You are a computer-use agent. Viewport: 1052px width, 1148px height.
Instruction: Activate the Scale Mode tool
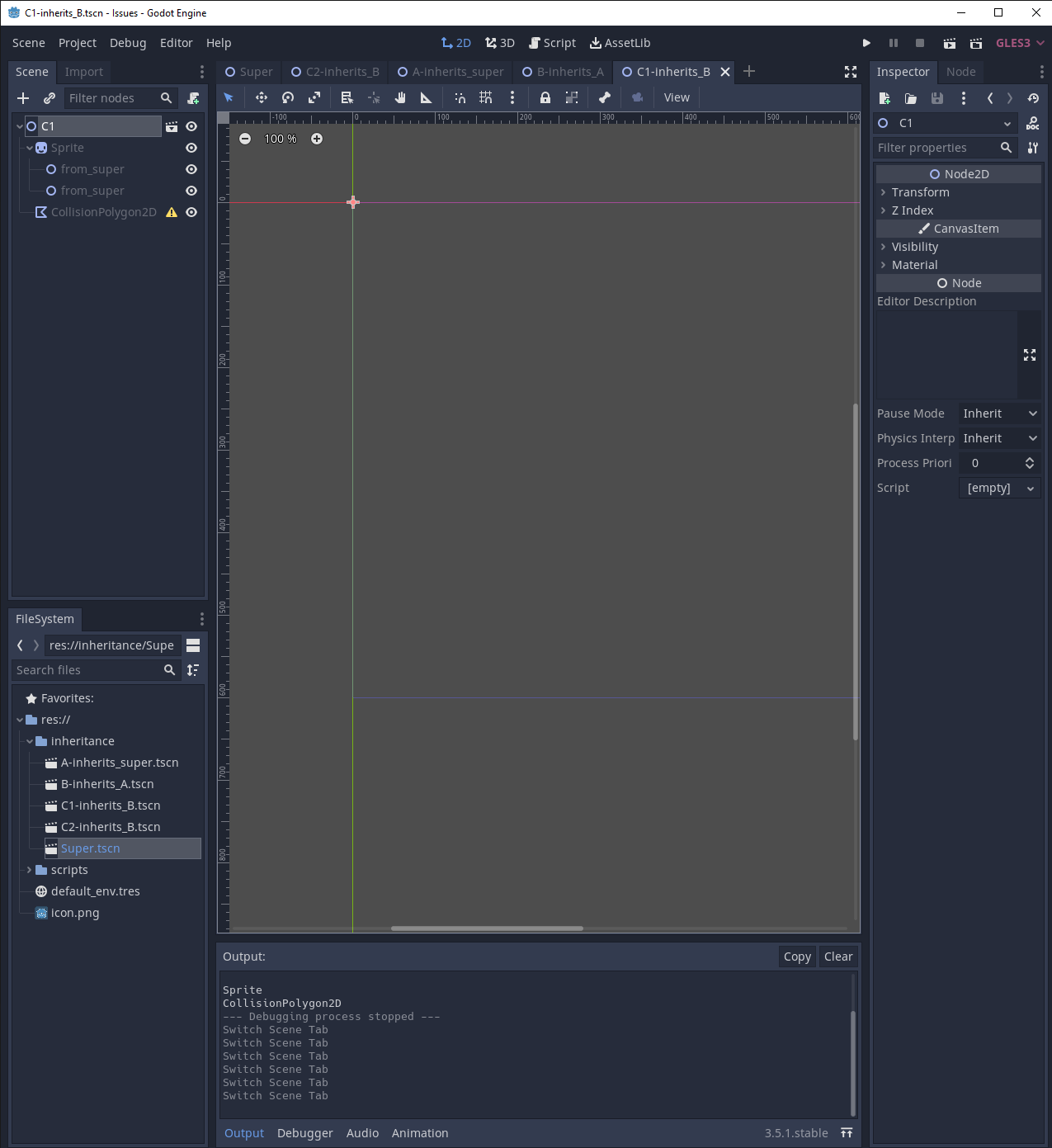pyautogui.click(x=314, y=97)
